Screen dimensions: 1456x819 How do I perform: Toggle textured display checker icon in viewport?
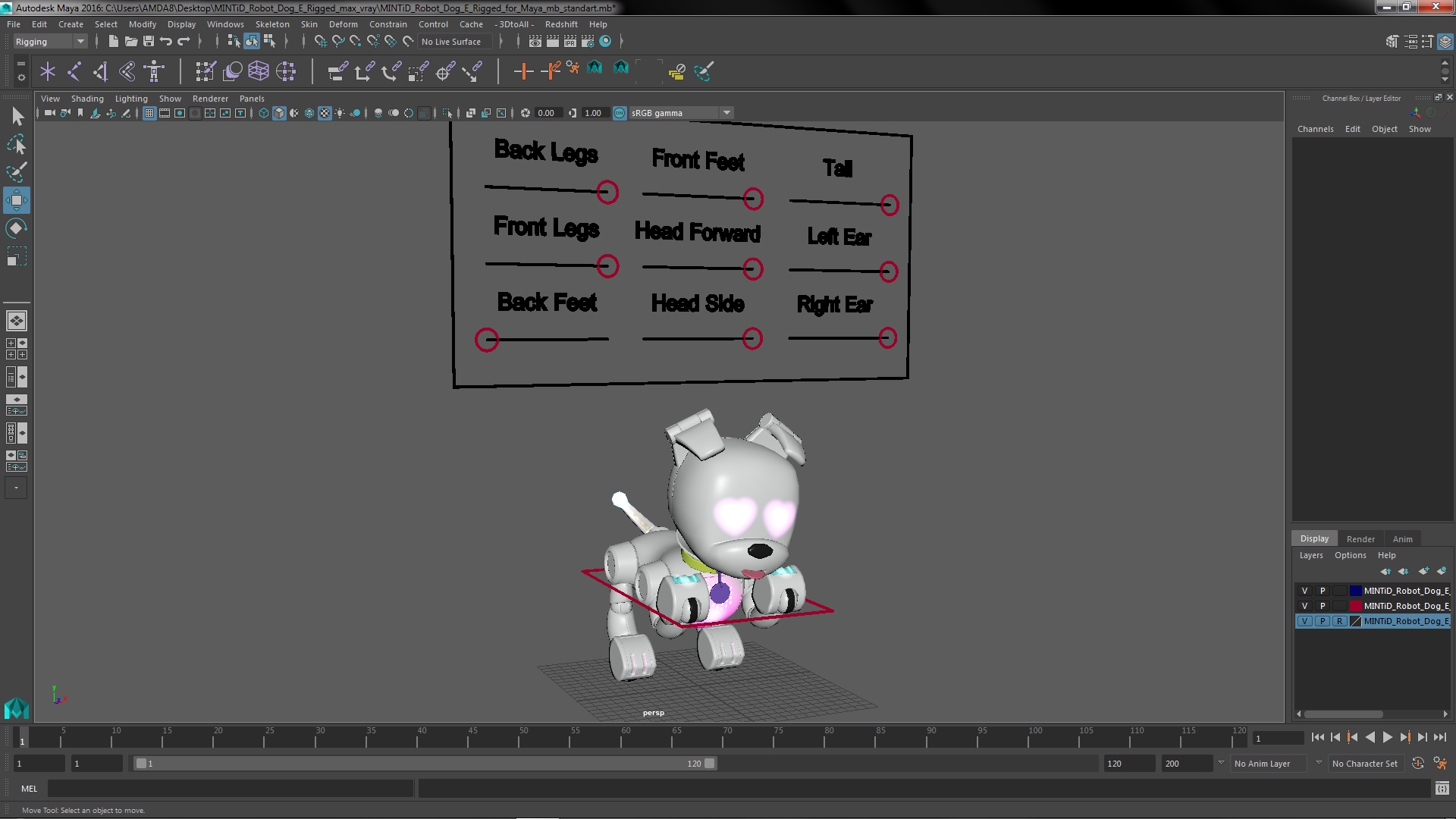tap(325, 113)
